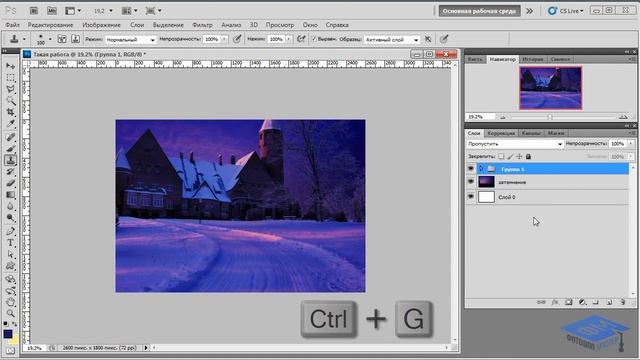The height and width of the screenshot is (360, 640).
Task: Switch to the Коррекция tab
Action: point(501,133)
